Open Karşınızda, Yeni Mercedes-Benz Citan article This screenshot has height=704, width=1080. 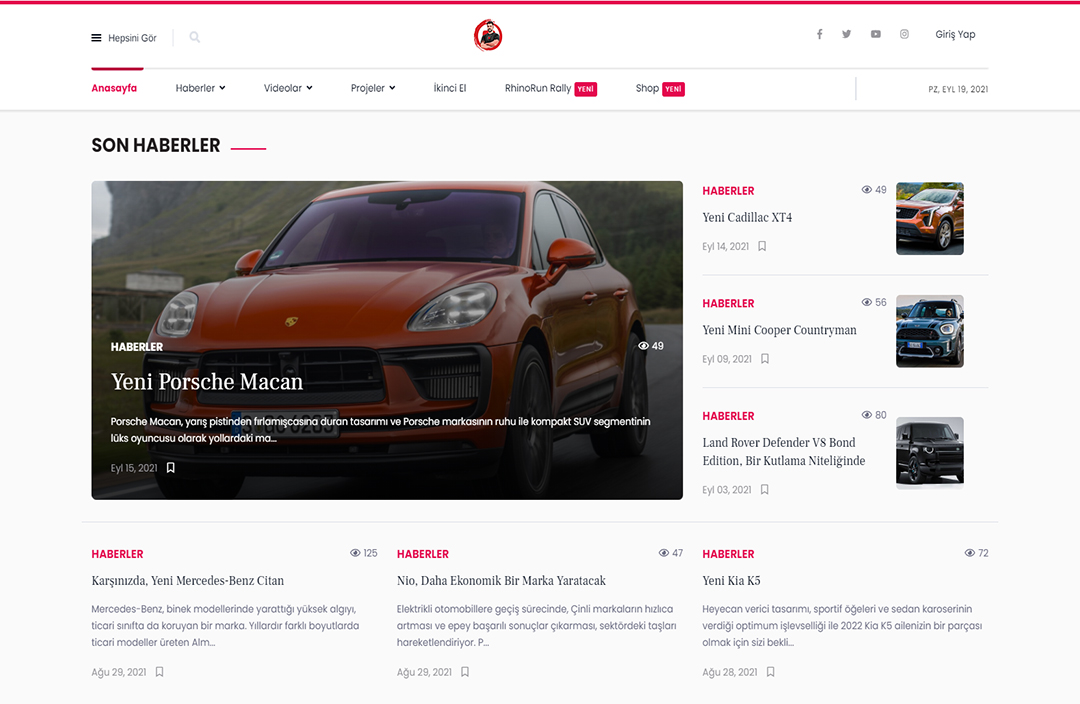click(188, 581)
